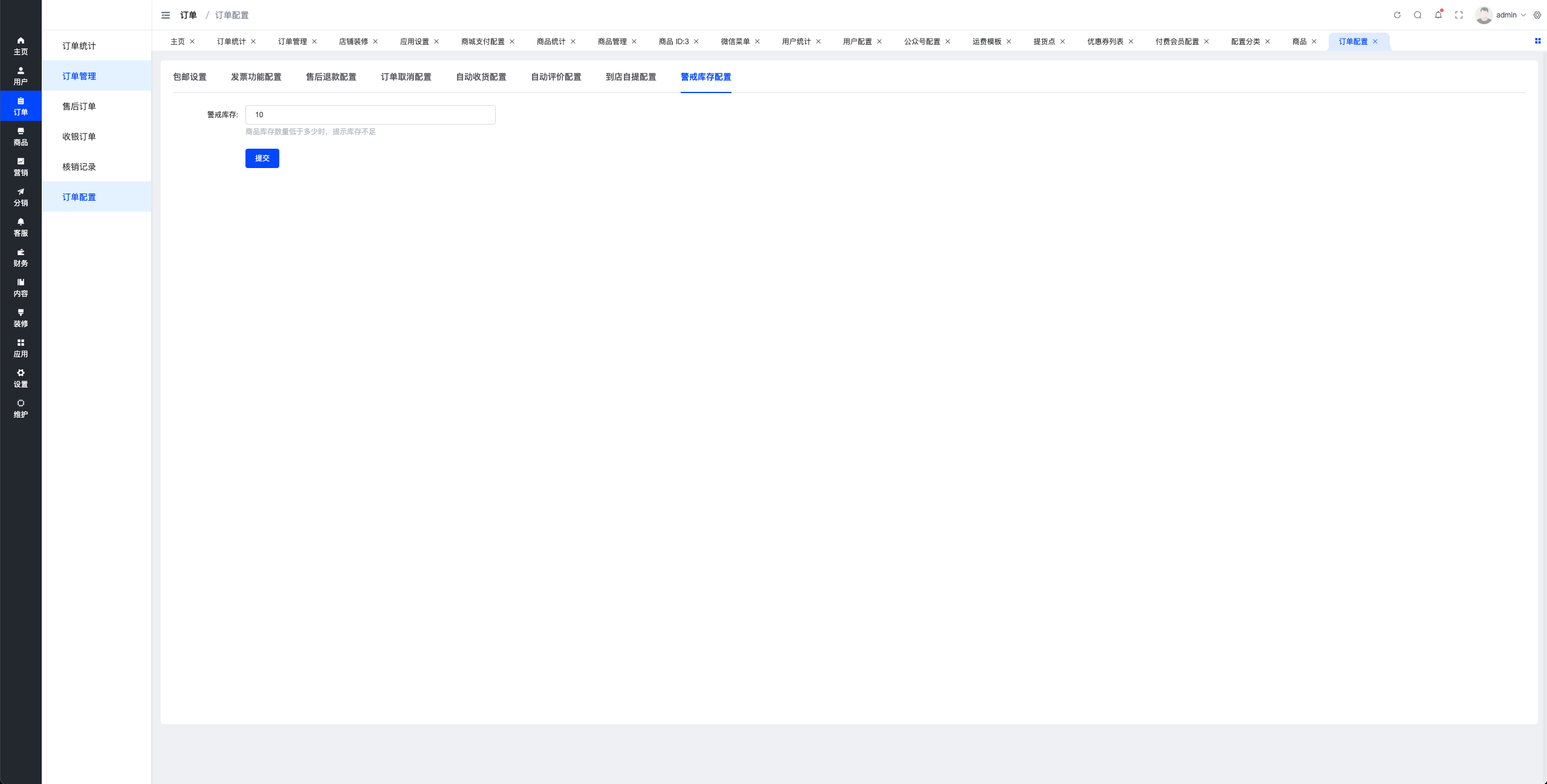Viewport: 1547px width, 784px height.
Task: Switch to the 提货点 page tab
Action: 1045,41
